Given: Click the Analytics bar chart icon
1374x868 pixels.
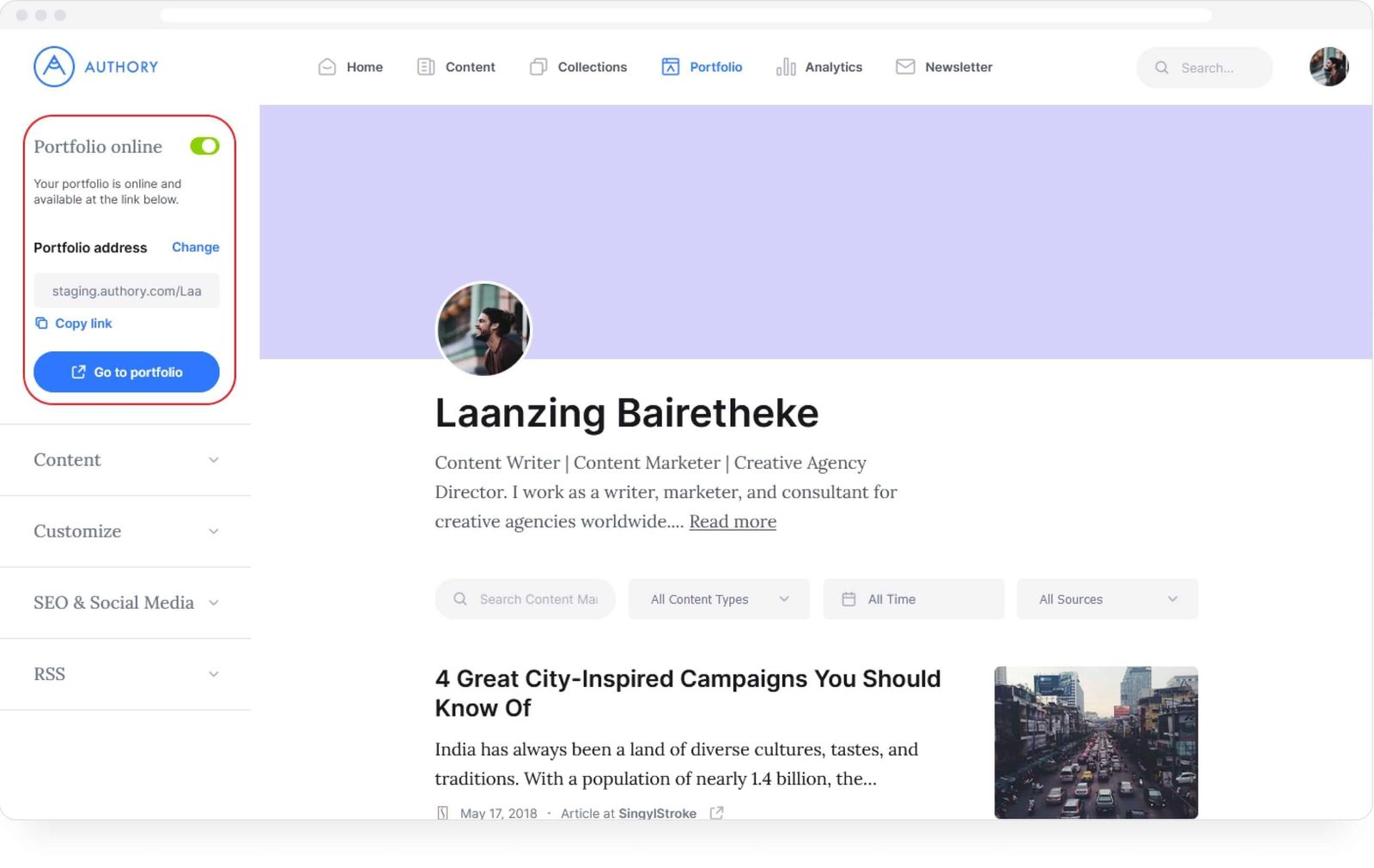Looking at the screenshot, I should pyautogui.click(x=786, y=66).
